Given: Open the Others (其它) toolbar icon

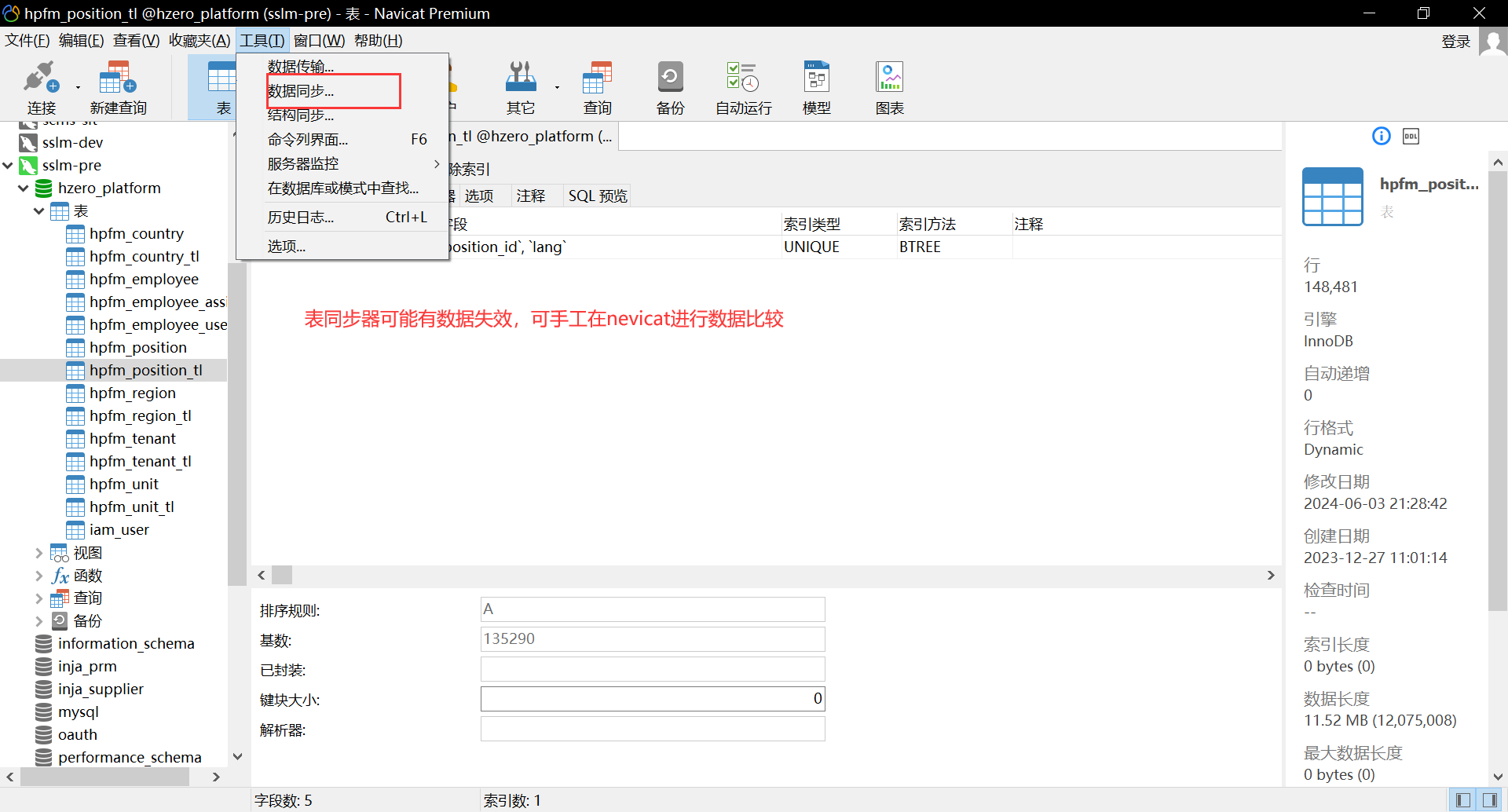Looking at the screenshot, I should coord(520,87).
